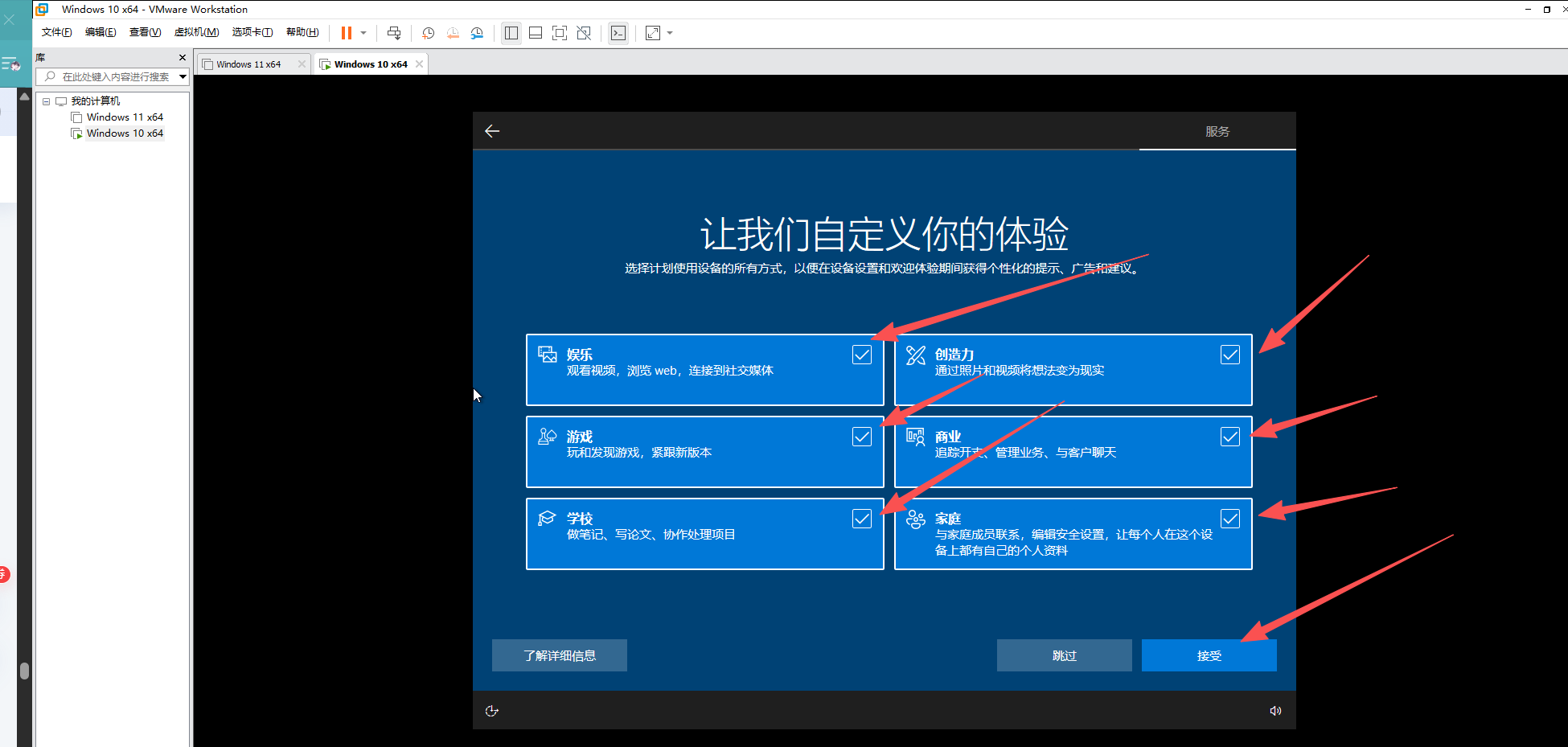Click the 创造力 creativity icon
Screen dimensions: 1568x747
tap(916, 355)
